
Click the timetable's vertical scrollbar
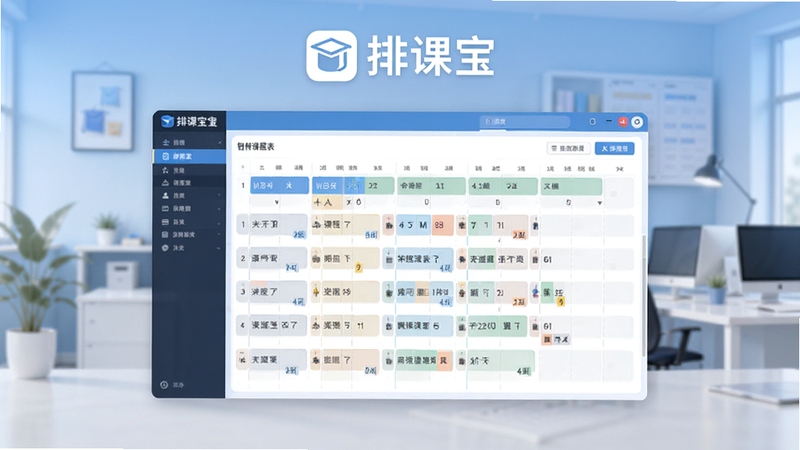click(644, 296)
